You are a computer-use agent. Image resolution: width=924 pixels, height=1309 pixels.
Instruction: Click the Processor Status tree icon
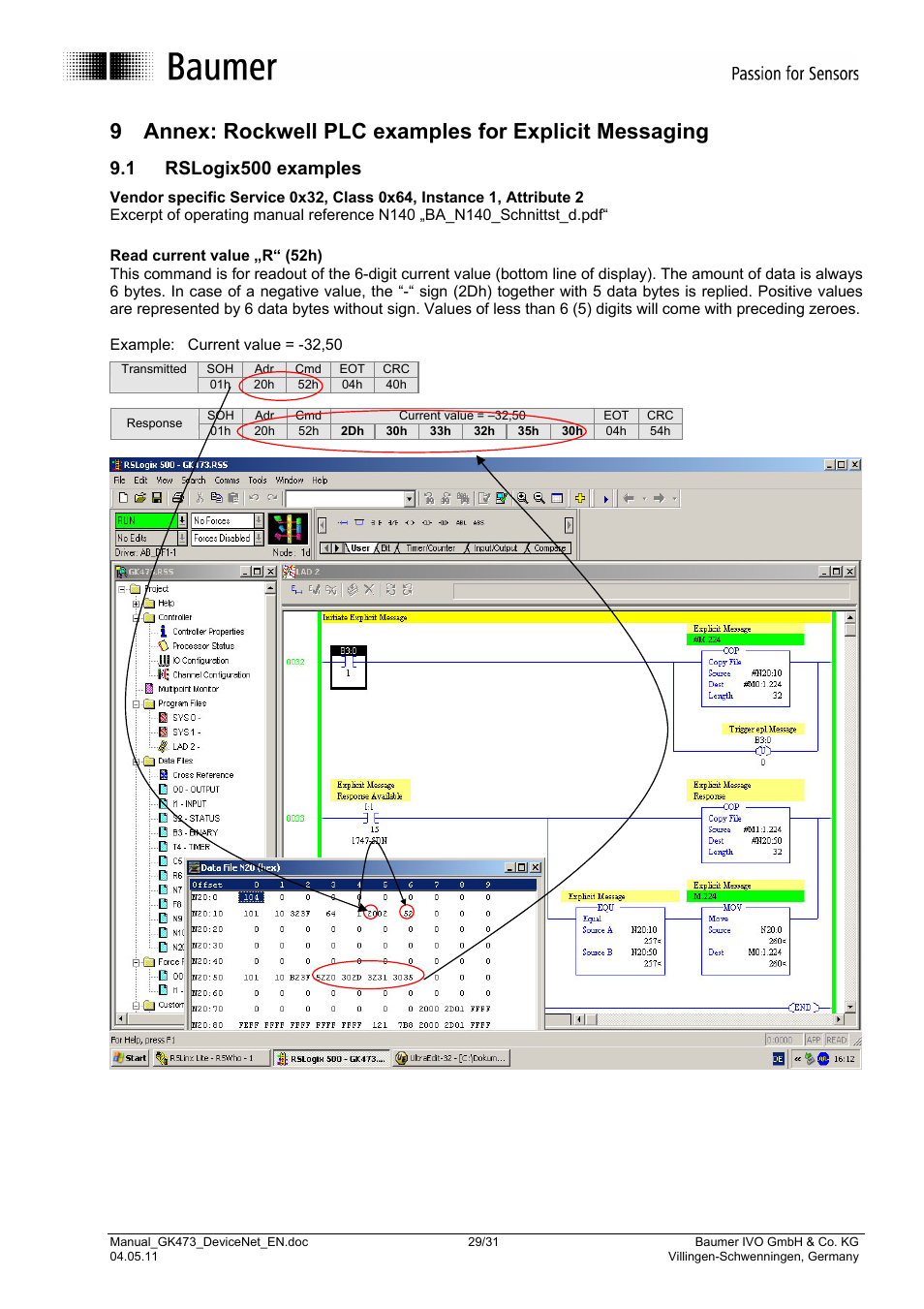click(163, 645)
